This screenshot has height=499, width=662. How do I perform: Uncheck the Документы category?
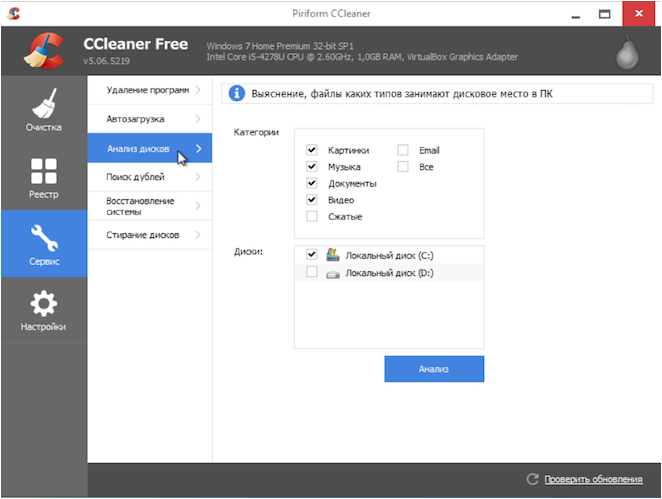pyautogui.click(x=312, y=183)
